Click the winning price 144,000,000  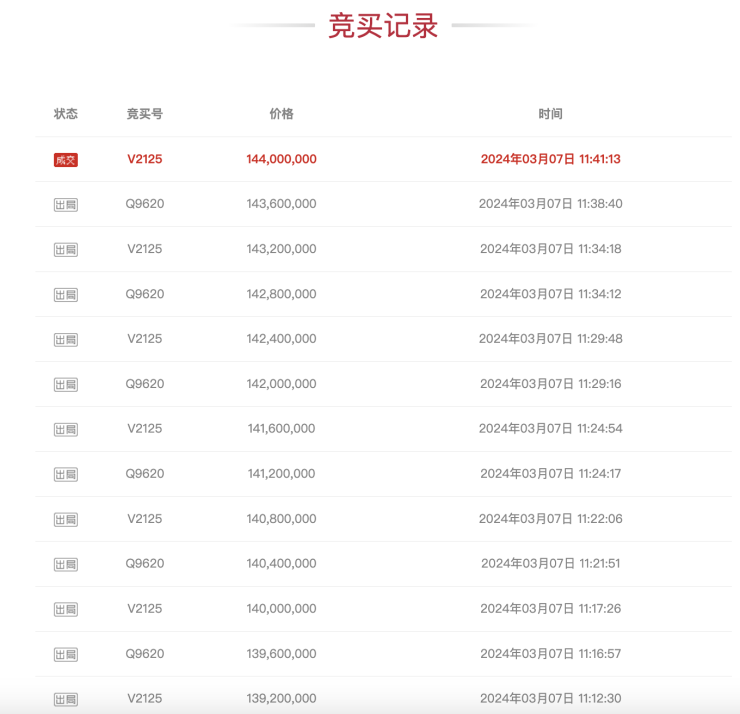(281, 159)
